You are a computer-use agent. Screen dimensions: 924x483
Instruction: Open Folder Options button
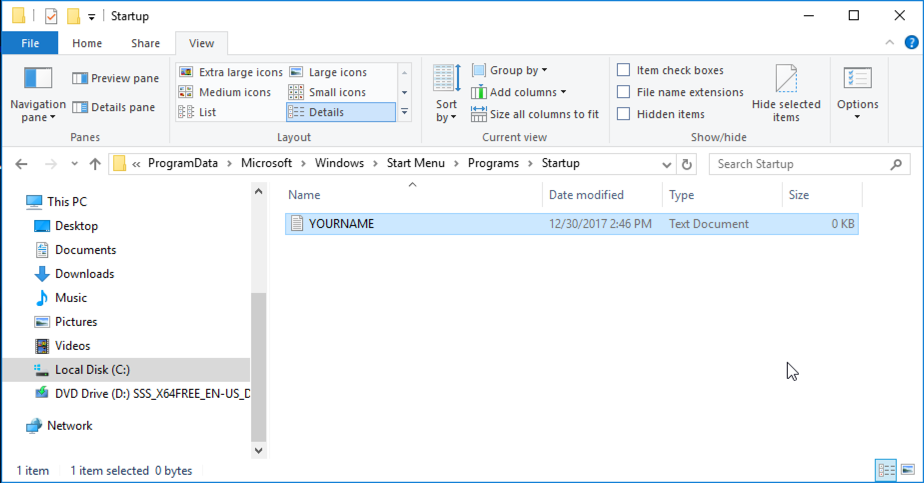857,94
